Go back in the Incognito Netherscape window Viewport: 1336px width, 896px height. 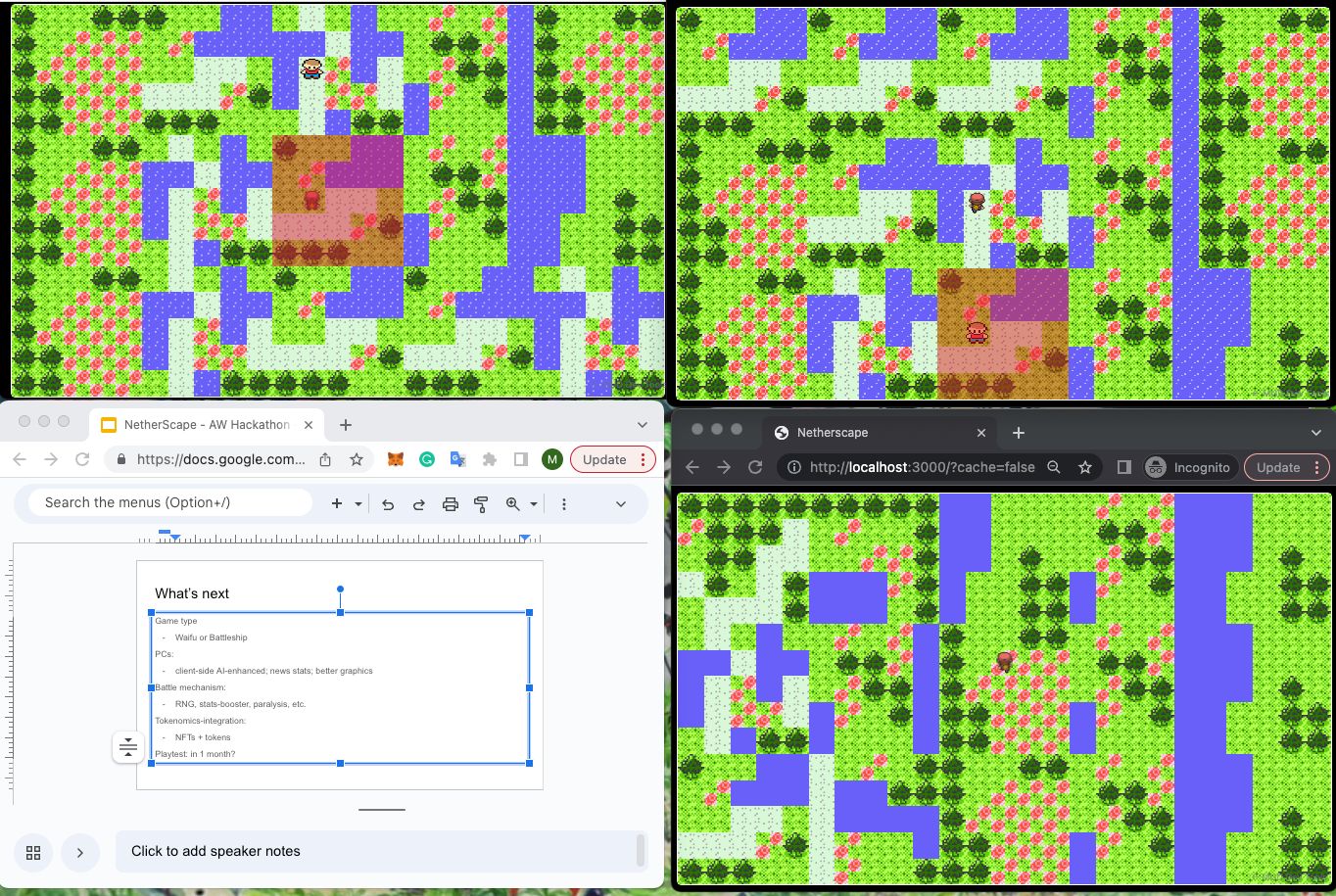[692, 467]
